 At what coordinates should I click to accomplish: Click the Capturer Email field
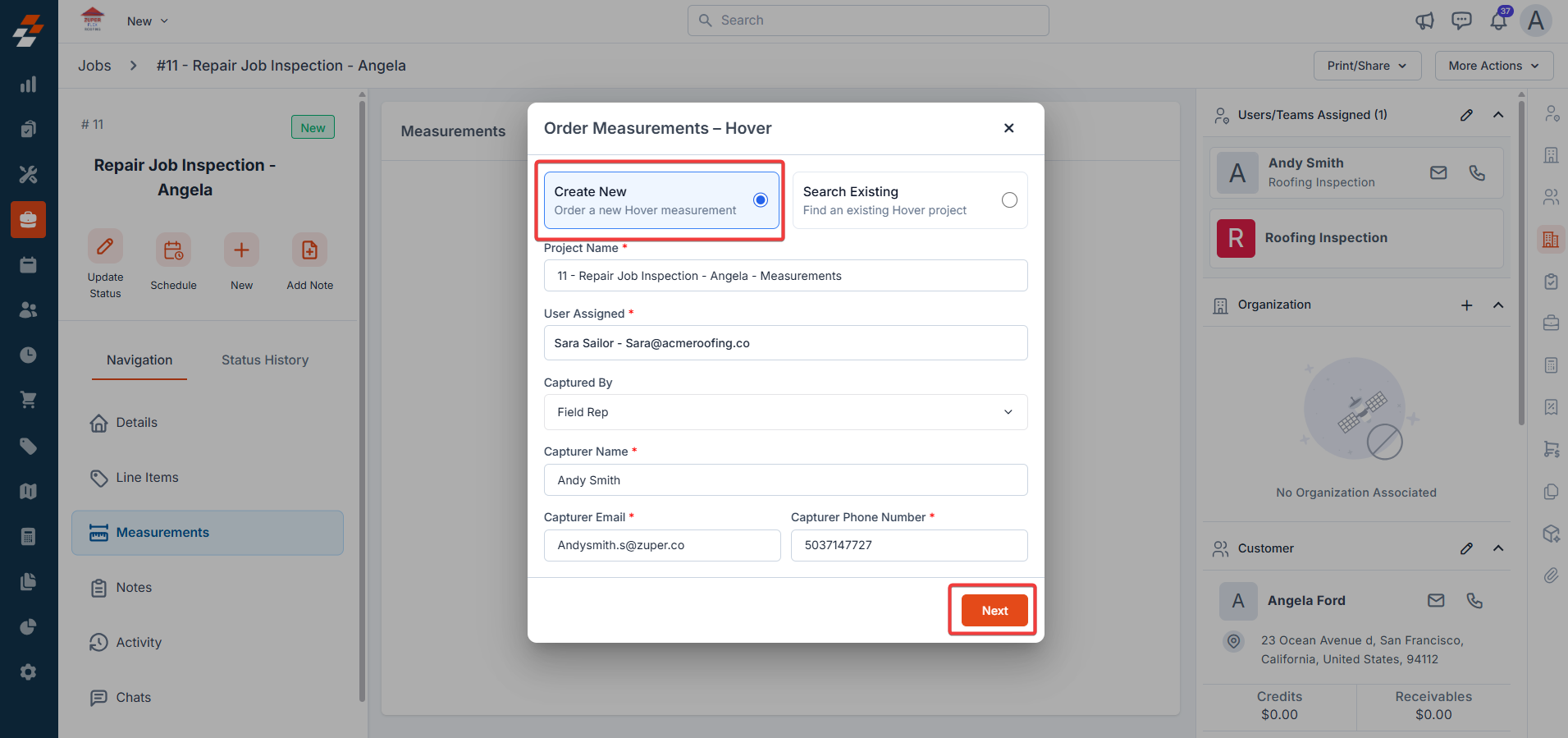pyautogui.click(x=662, y=545)
